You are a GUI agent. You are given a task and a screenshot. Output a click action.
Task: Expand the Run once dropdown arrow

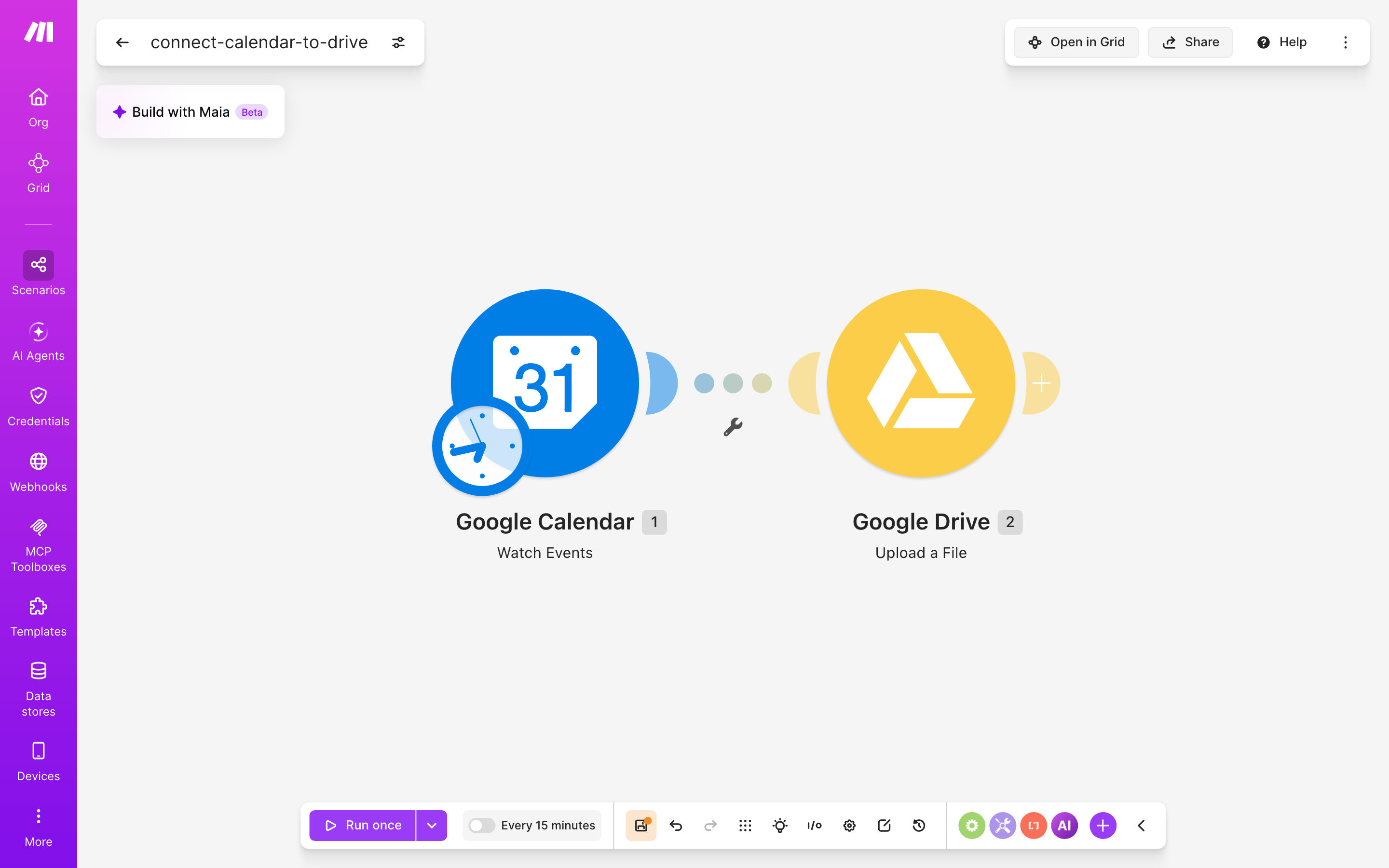[432, 826]
